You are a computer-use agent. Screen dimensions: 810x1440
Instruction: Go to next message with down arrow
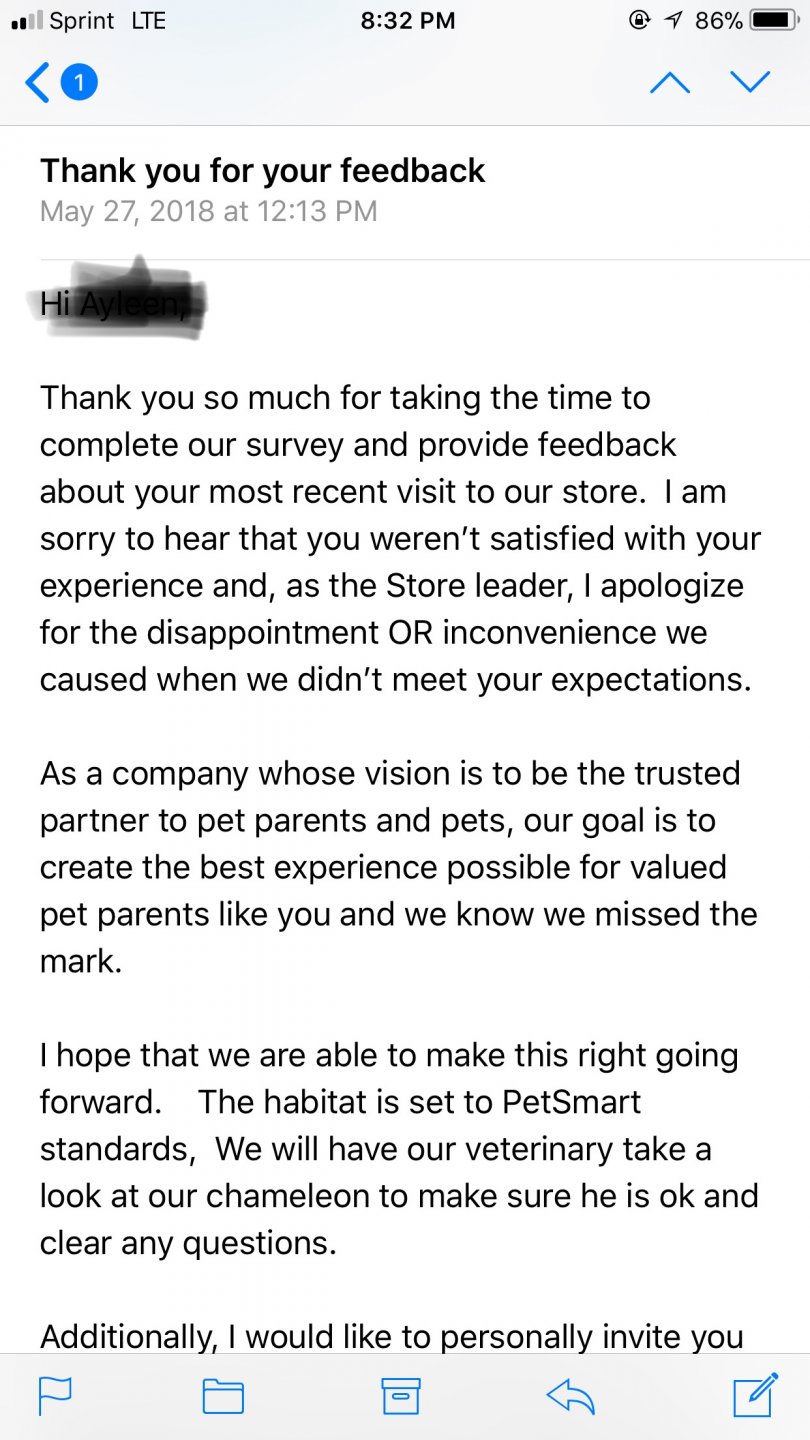[750, 82]
